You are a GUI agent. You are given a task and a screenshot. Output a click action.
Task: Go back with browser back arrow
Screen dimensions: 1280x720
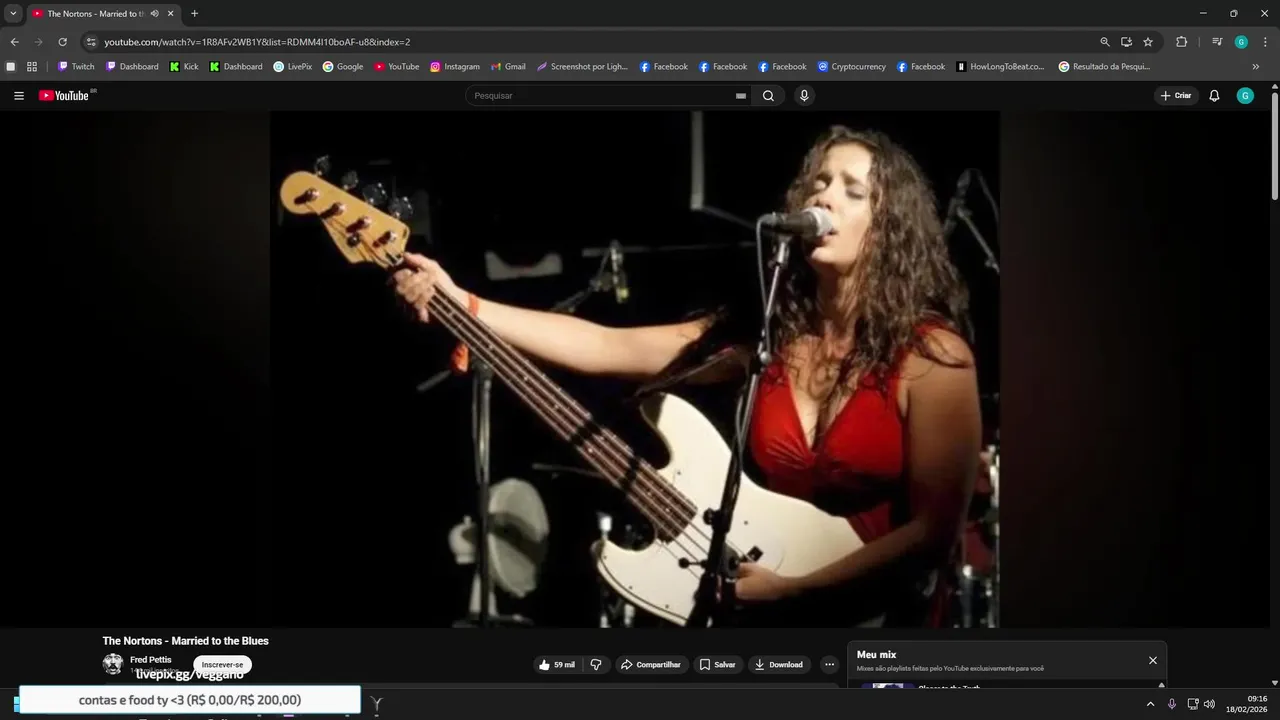(14, 42)
